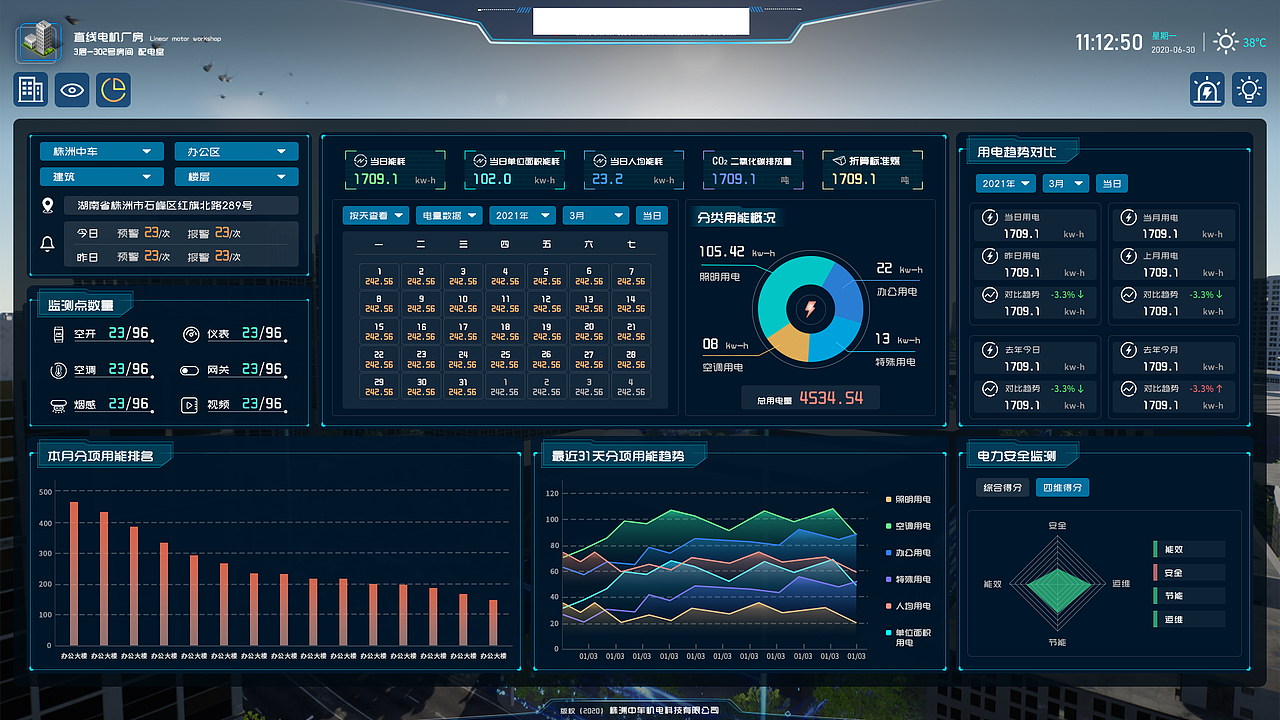1280x720 pixels.
Task: Open the pie chart statistics icon button
Action: coord(113,90)
